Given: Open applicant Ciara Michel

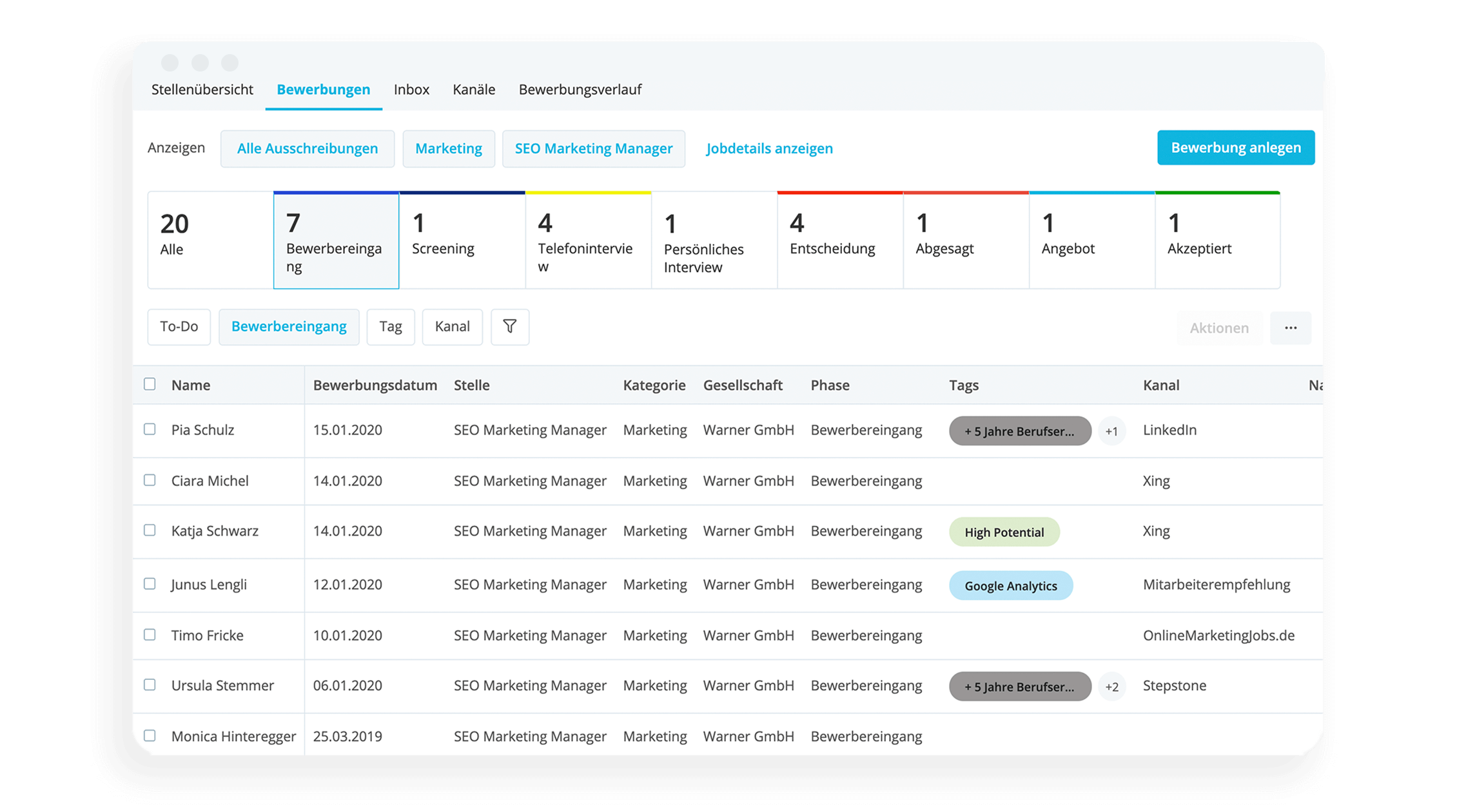Looking at the screenshot, I should pyautogui.click(x=210, y=481).
